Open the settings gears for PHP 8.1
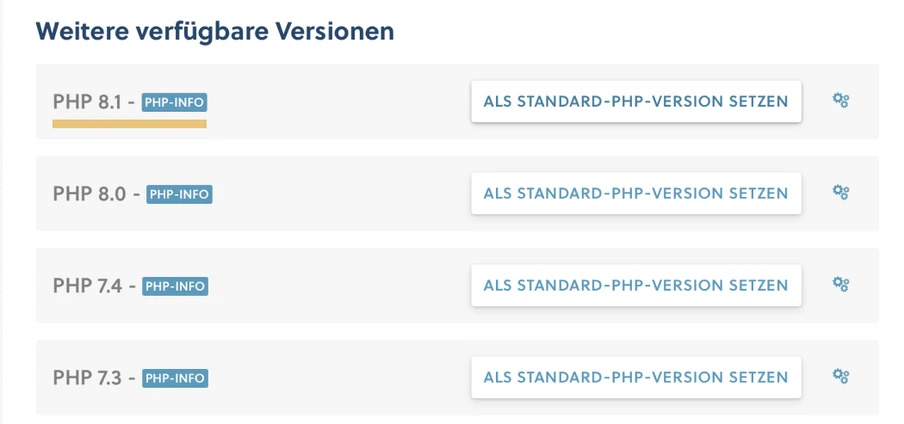The image size is (904, 424). point(841,101)
